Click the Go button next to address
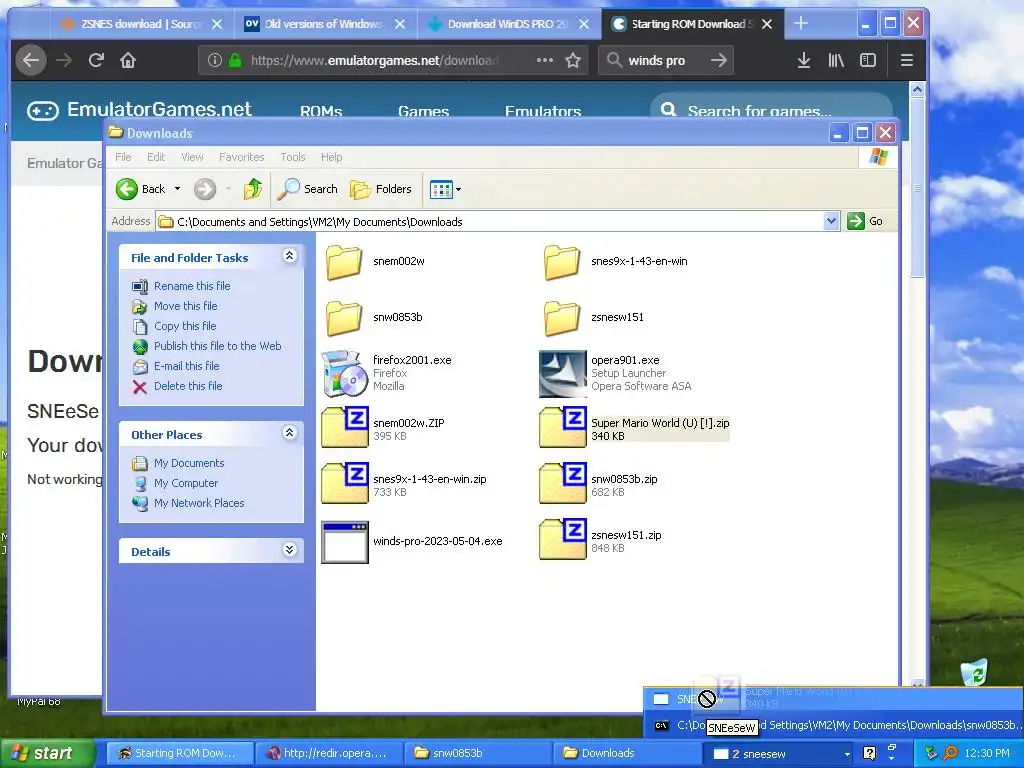Image resolution: width=1024 pixels, height=768 pixels. 865,221
